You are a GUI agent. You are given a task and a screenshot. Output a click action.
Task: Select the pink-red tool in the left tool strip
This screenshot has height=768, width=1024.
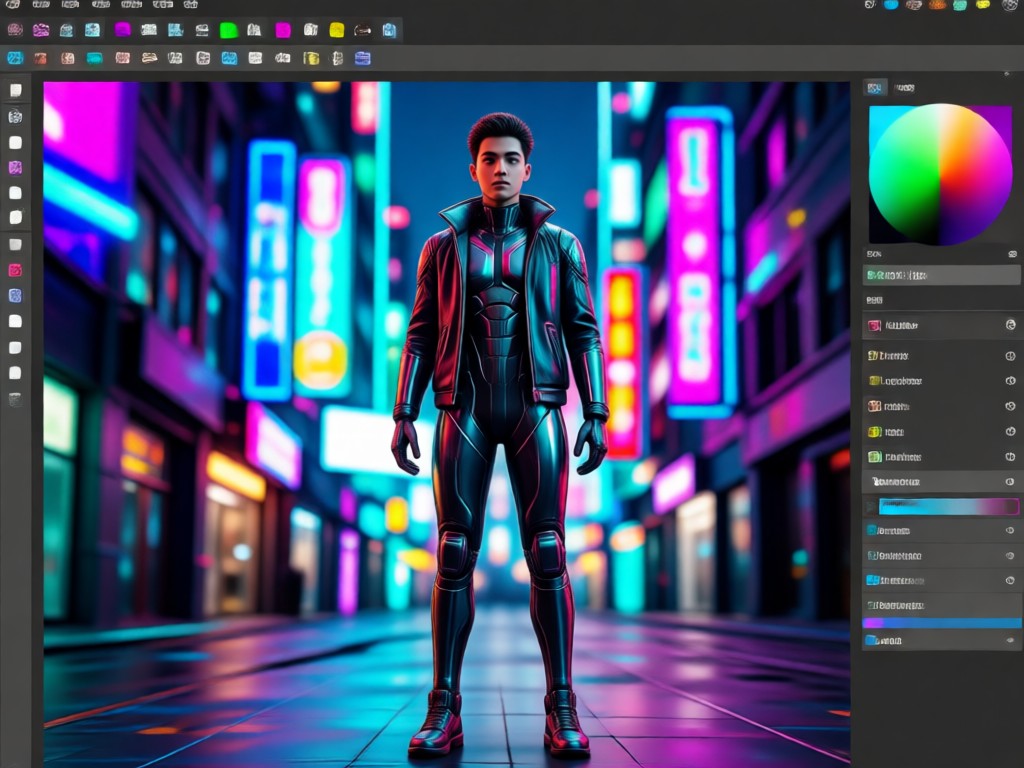pos(15,270)
